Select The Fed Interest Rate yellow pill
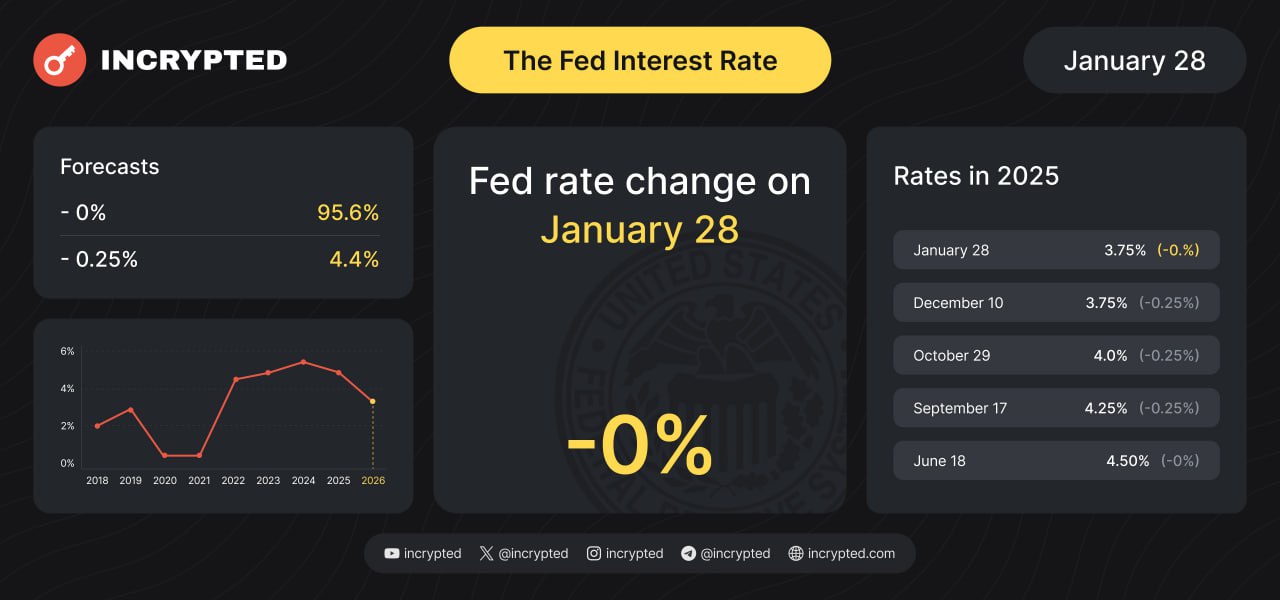Screen dimensions: 1280x600 pos(640,60)
